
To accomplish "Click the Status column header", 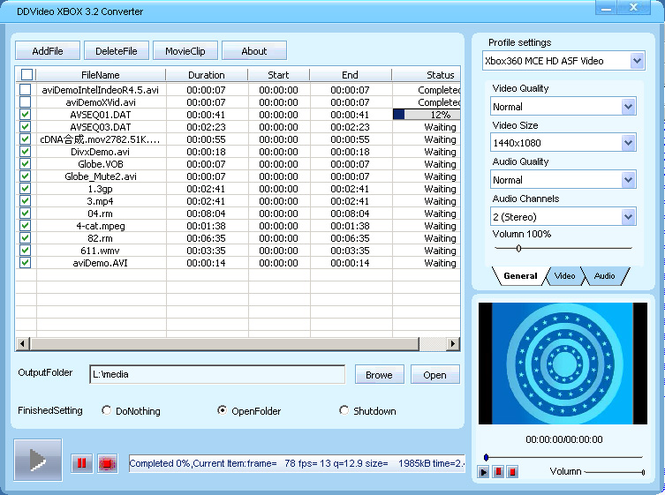I will pos(426,75).
